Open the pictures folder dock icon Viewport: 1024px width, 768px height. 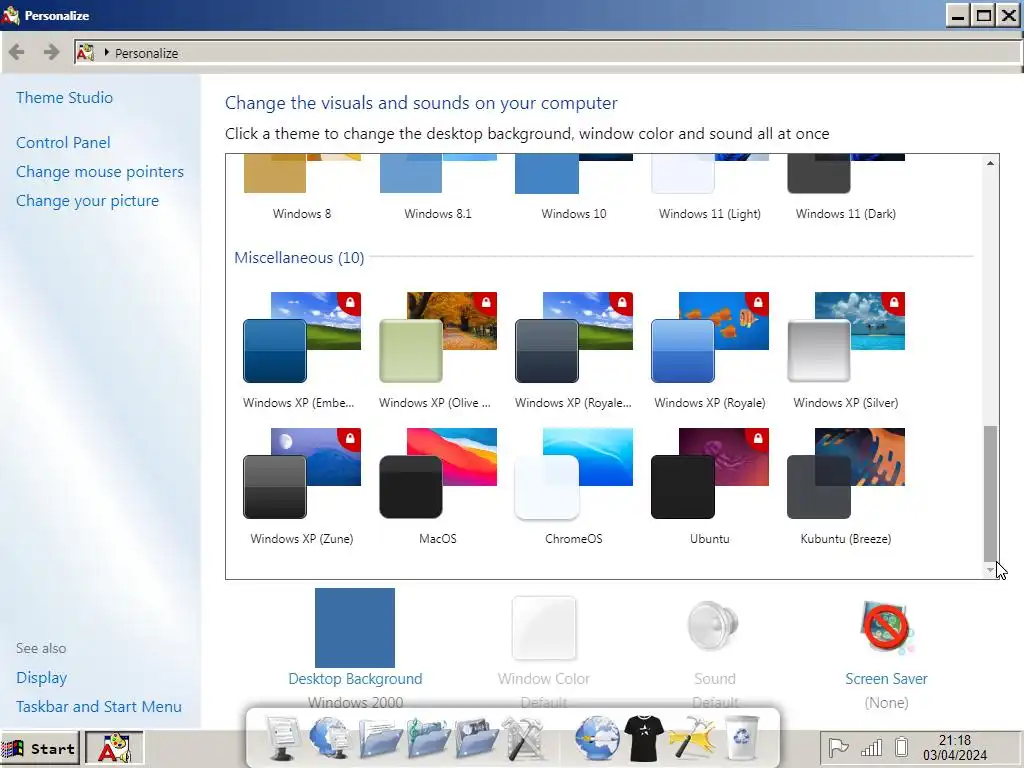point(476,738)
